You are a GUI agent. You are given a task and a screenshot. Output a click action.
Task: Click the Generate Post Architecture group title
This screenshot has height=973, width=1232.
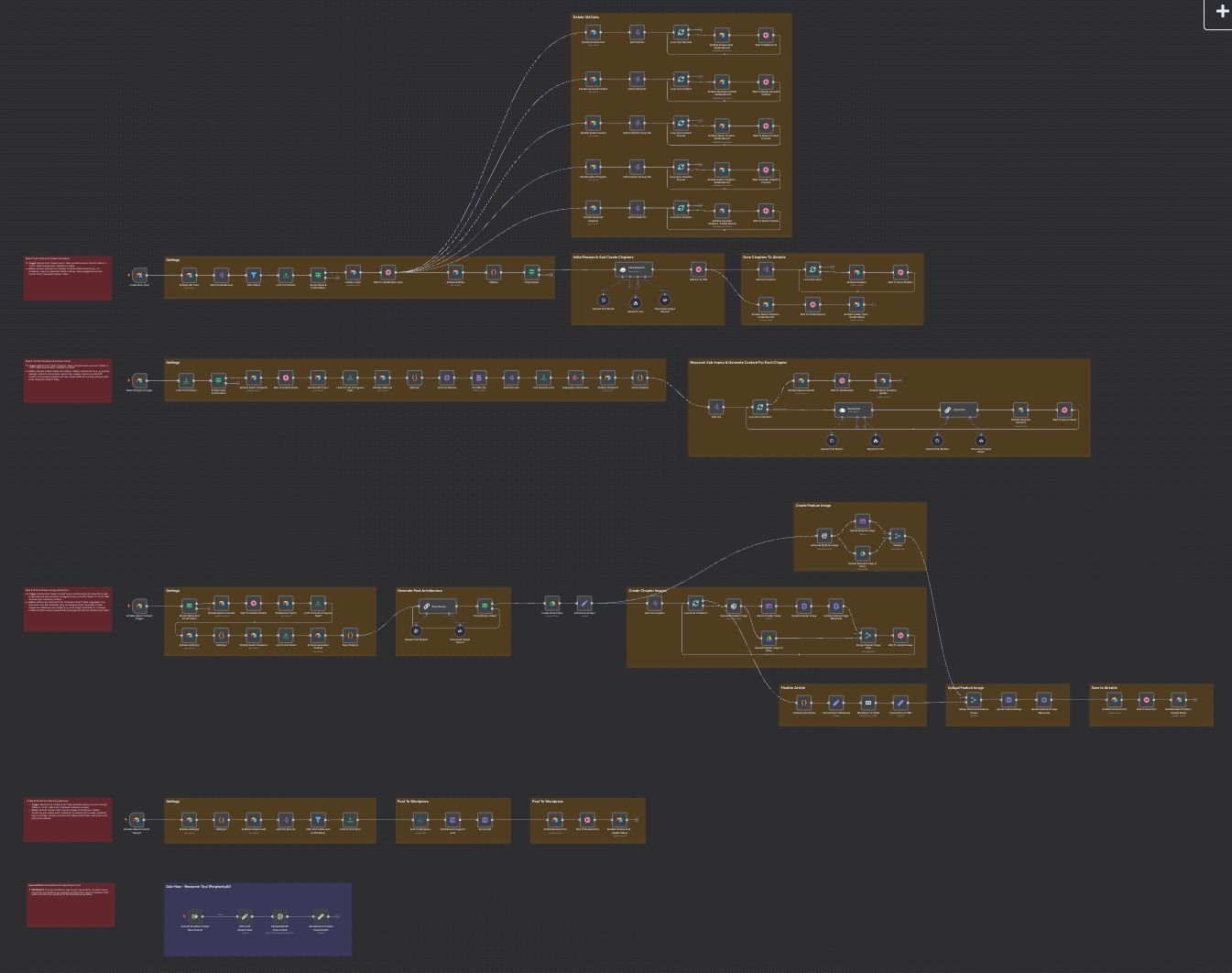coord(420,591)
